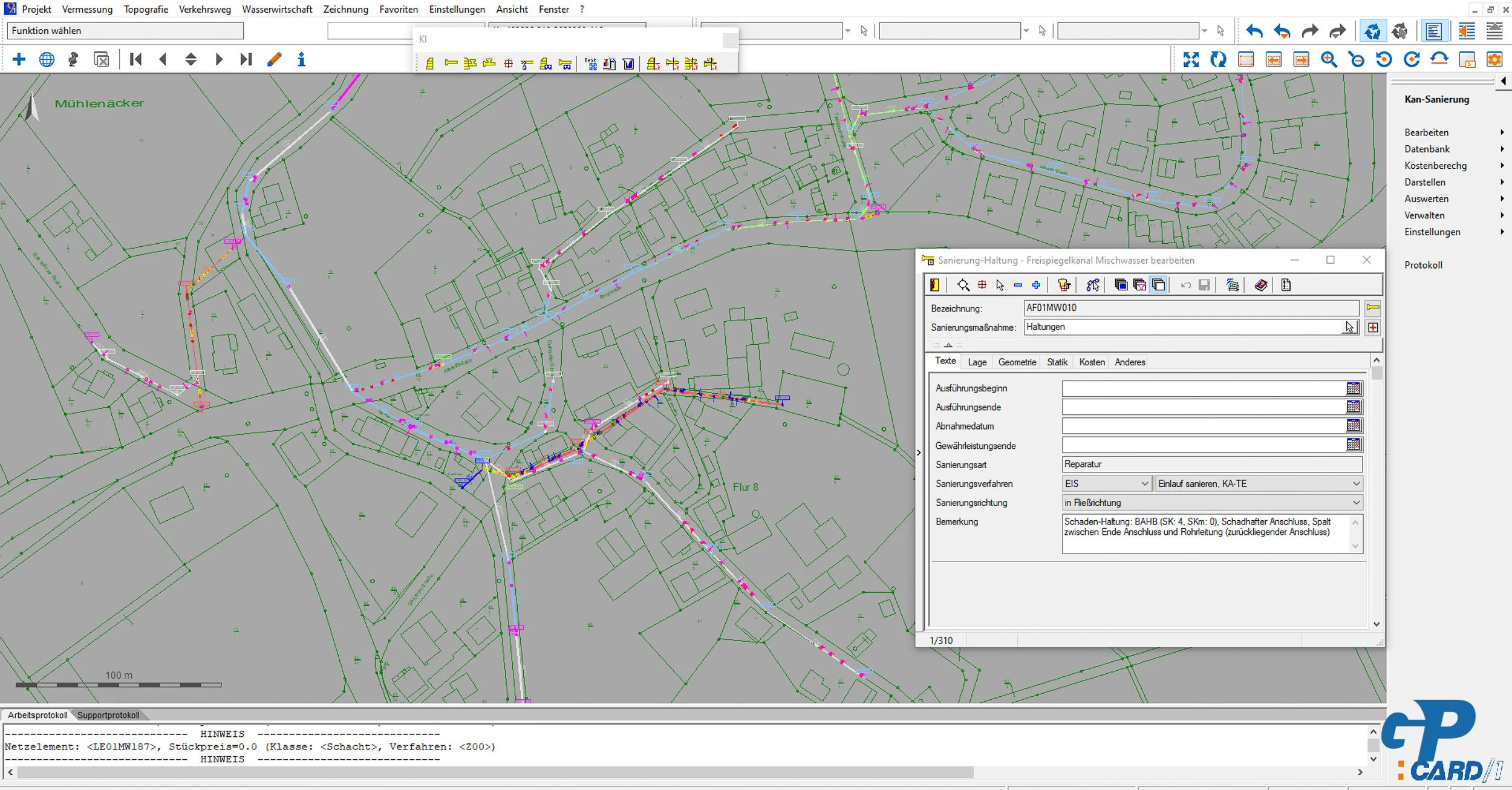Image resolution: width=1512 pixels, height=790 pixels.
Task: Open the Wasserwirtschaft menu
Action: pyautogui.click(x=277, y=9)
